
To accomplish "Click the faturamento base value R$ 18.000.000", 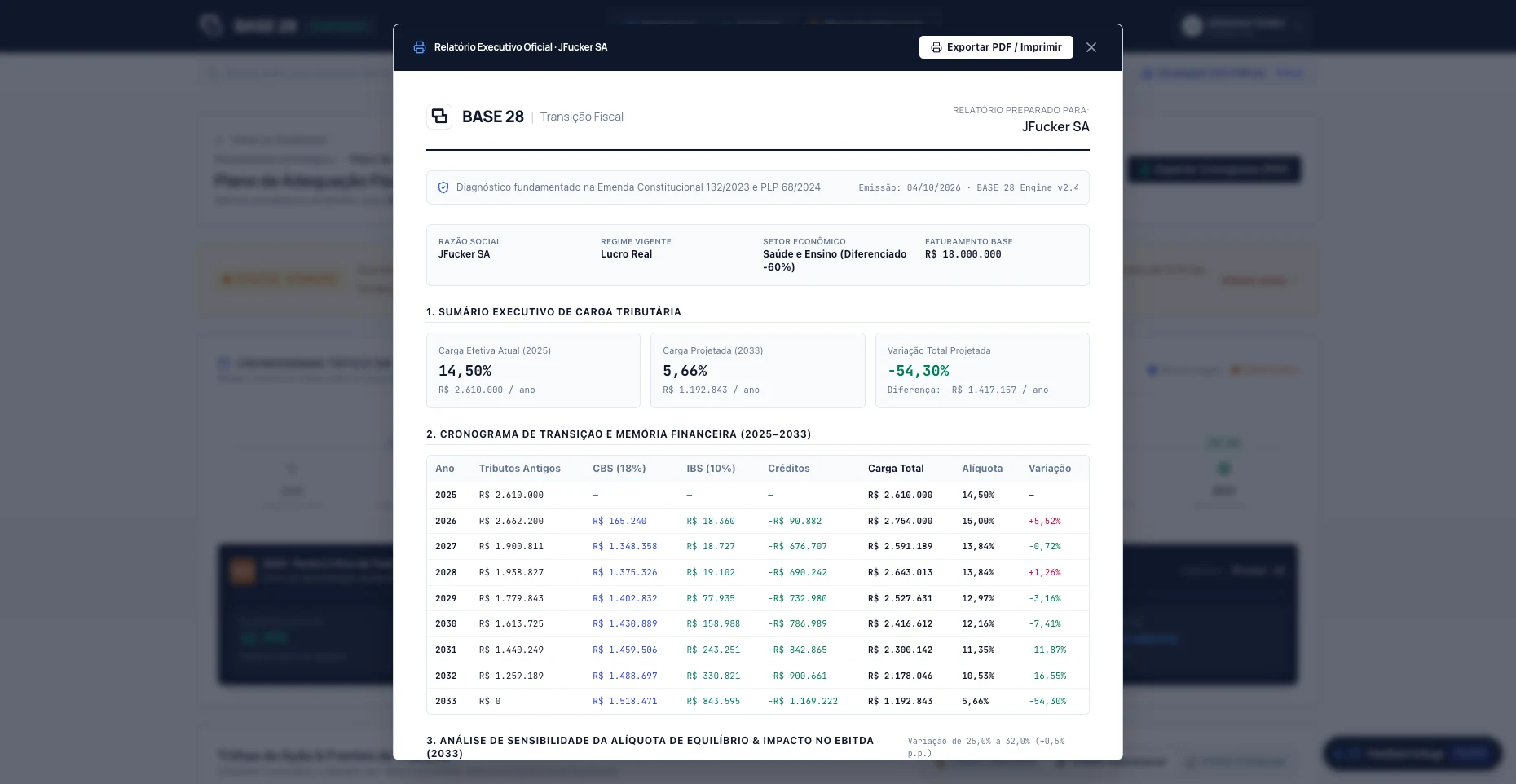I will coord(963,254).
